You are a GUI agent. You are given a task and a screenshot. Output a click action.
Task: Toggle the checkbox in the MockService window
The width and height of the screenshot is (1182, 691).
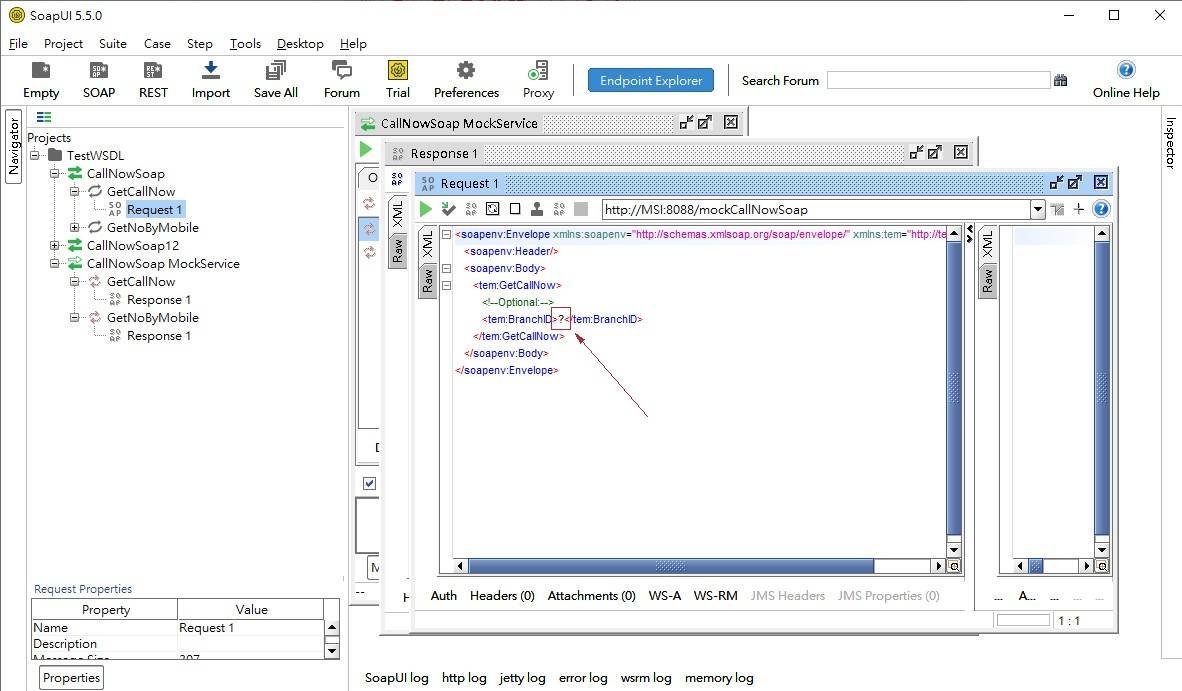[x=369, y=484]
